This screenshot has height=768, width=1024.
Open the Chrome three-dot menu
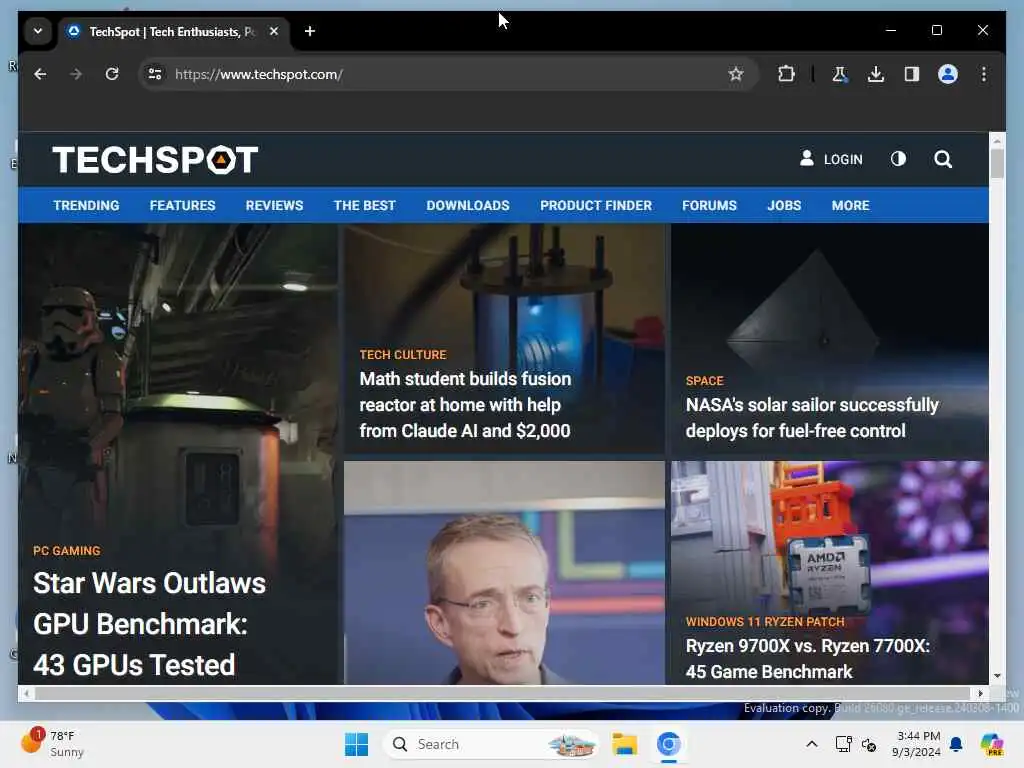pos(984,74)
